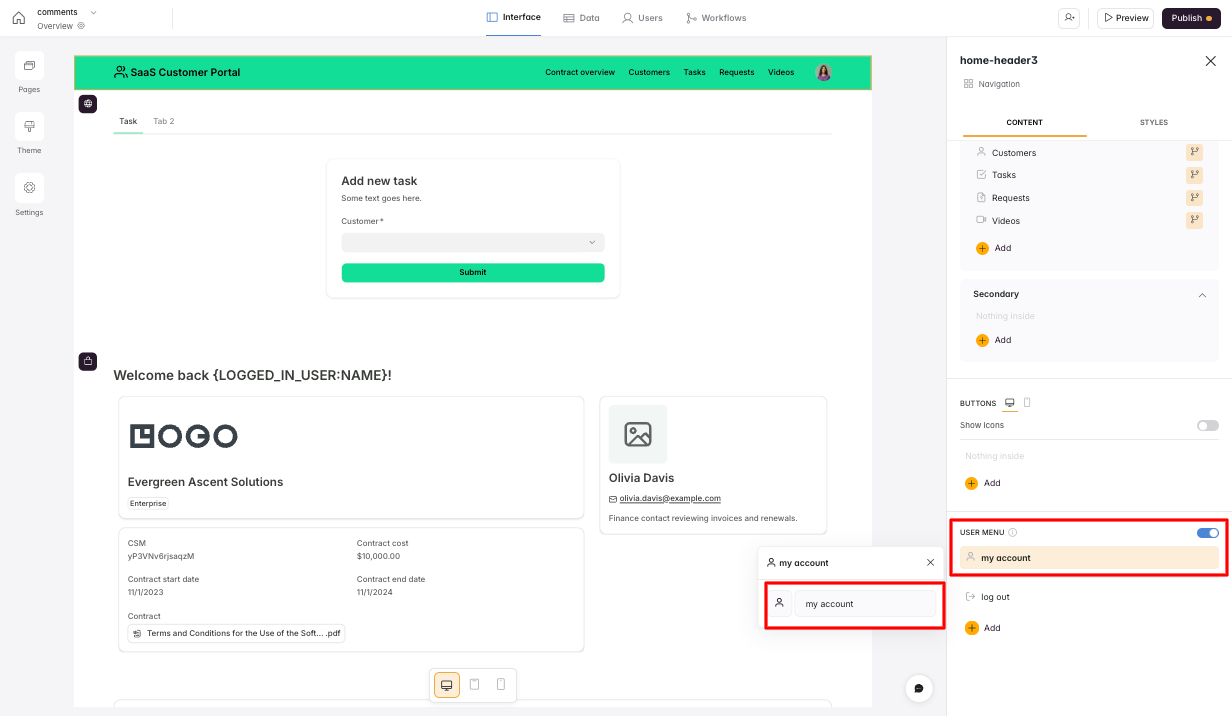Open the Customer dropdown field

point(472,242)
